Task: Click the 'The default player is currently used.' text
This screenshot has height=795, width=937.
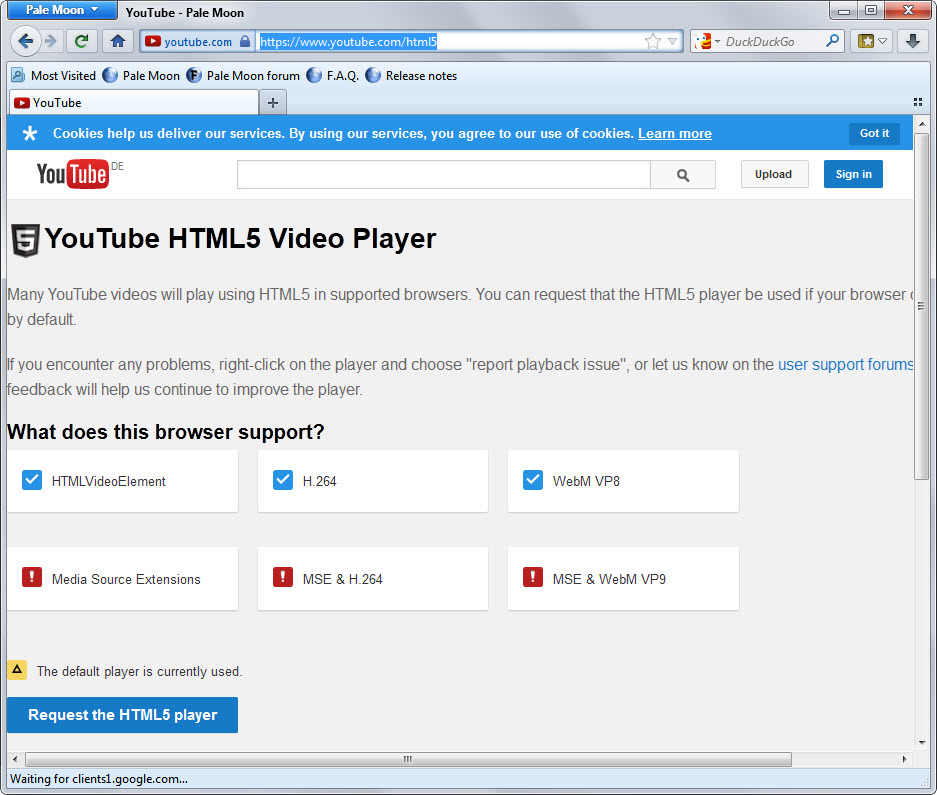Action: [139, 671]
